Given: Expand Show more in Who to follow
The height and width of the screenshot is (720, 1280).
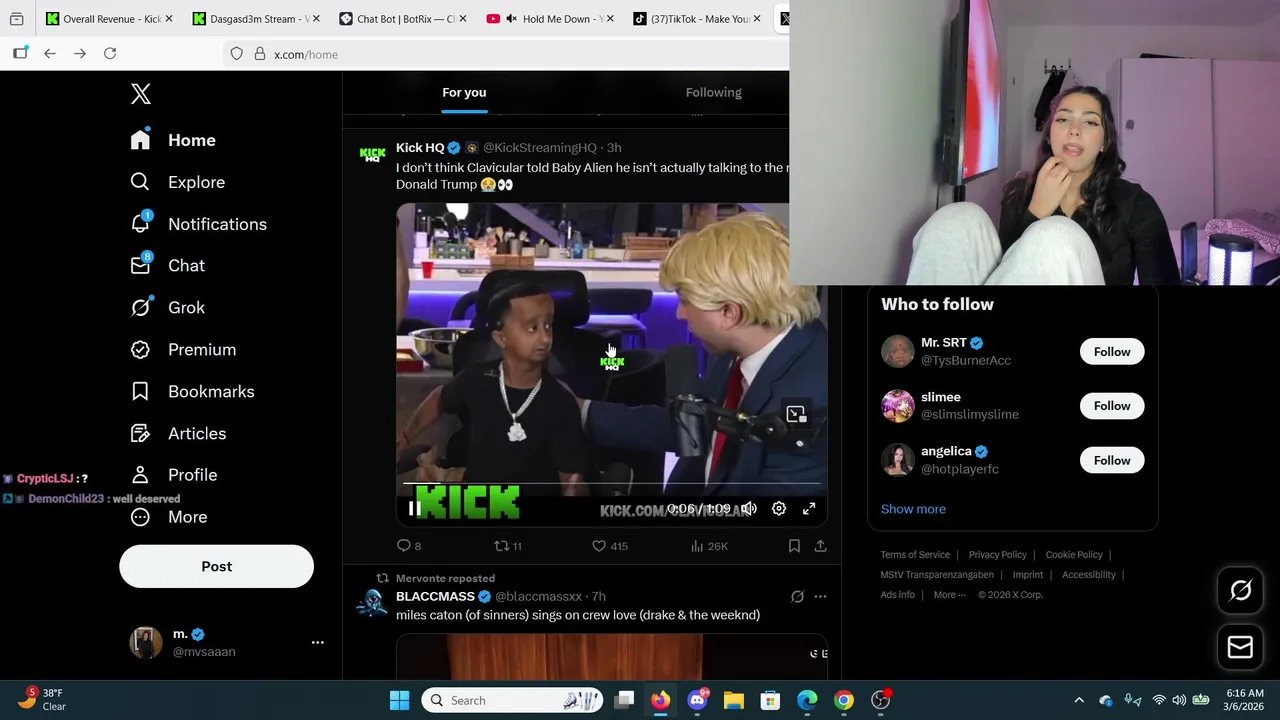Looking at the screenshot, I should 913,509.
